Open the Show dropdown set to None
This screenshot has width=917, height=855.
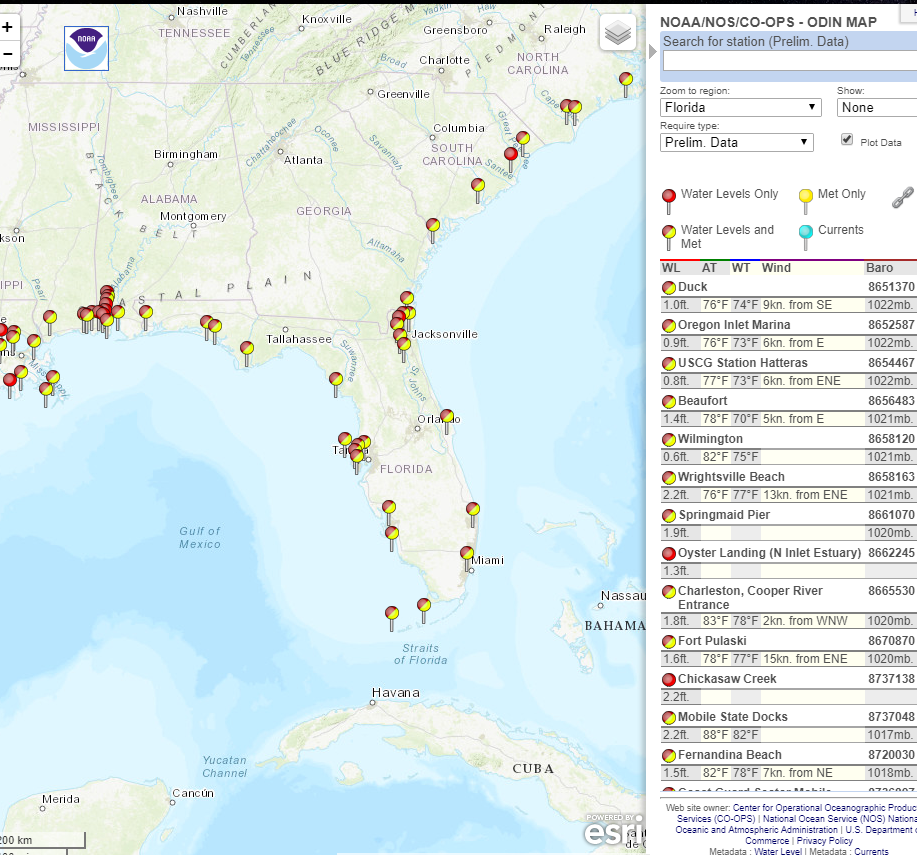coord(877,108)
